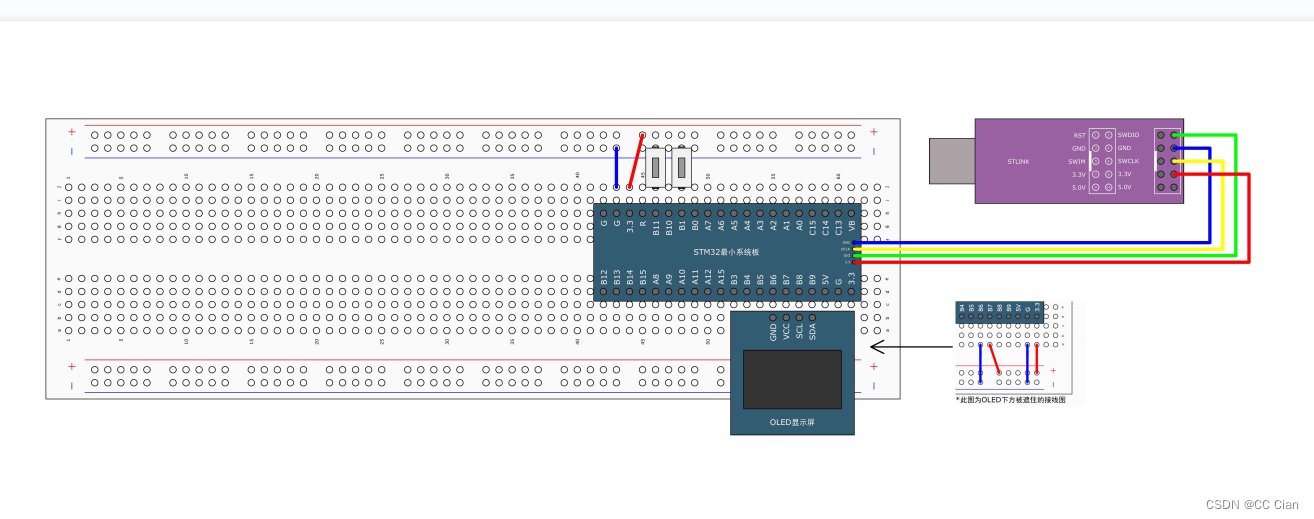Screen dimensions: 1314x519
Task: Click the C13 pin label on the STM32 board
Action: tap(838, 227)
